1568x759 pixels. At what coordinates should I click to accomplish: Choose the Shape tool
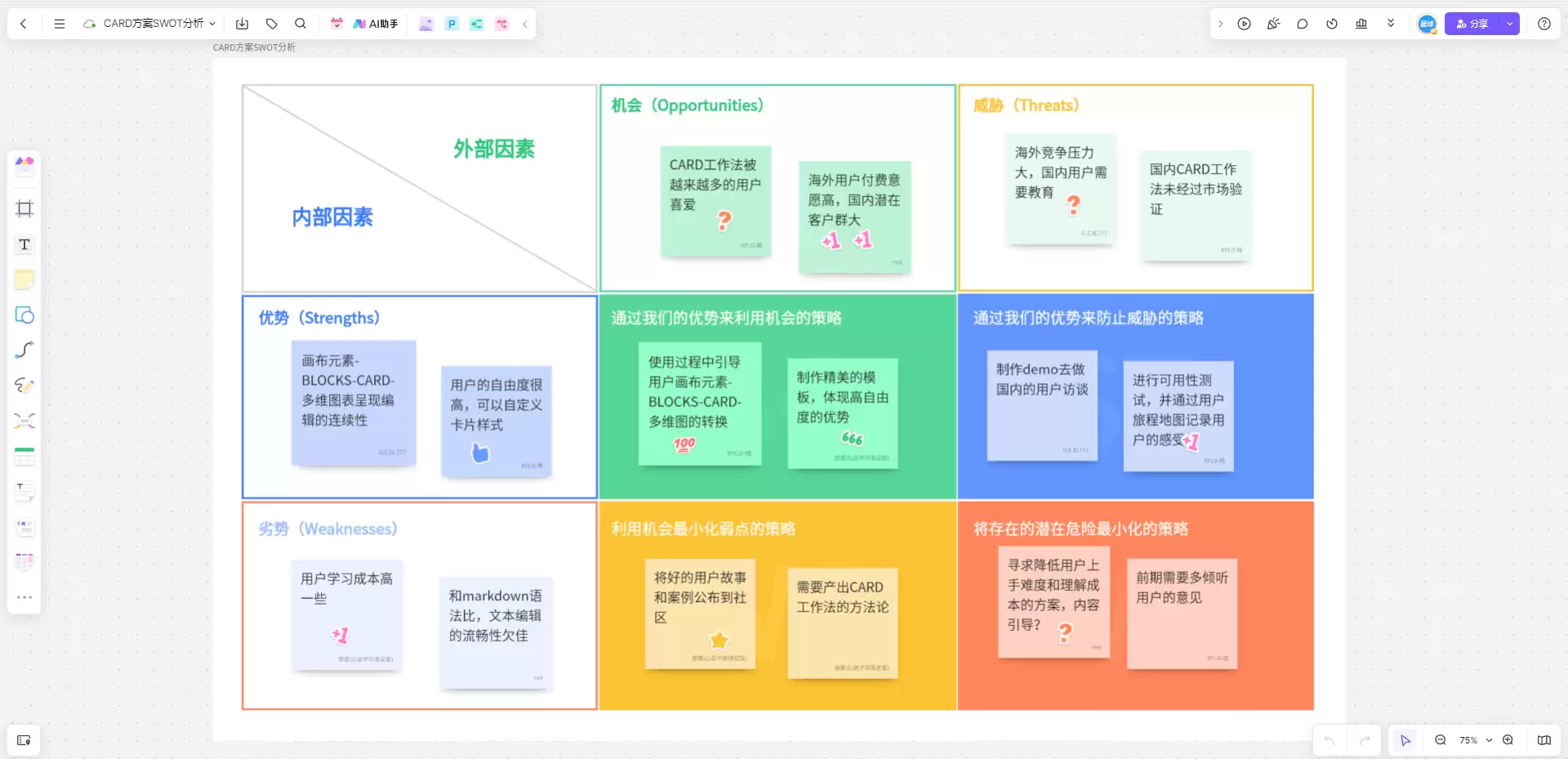click(x=24, y=315)
